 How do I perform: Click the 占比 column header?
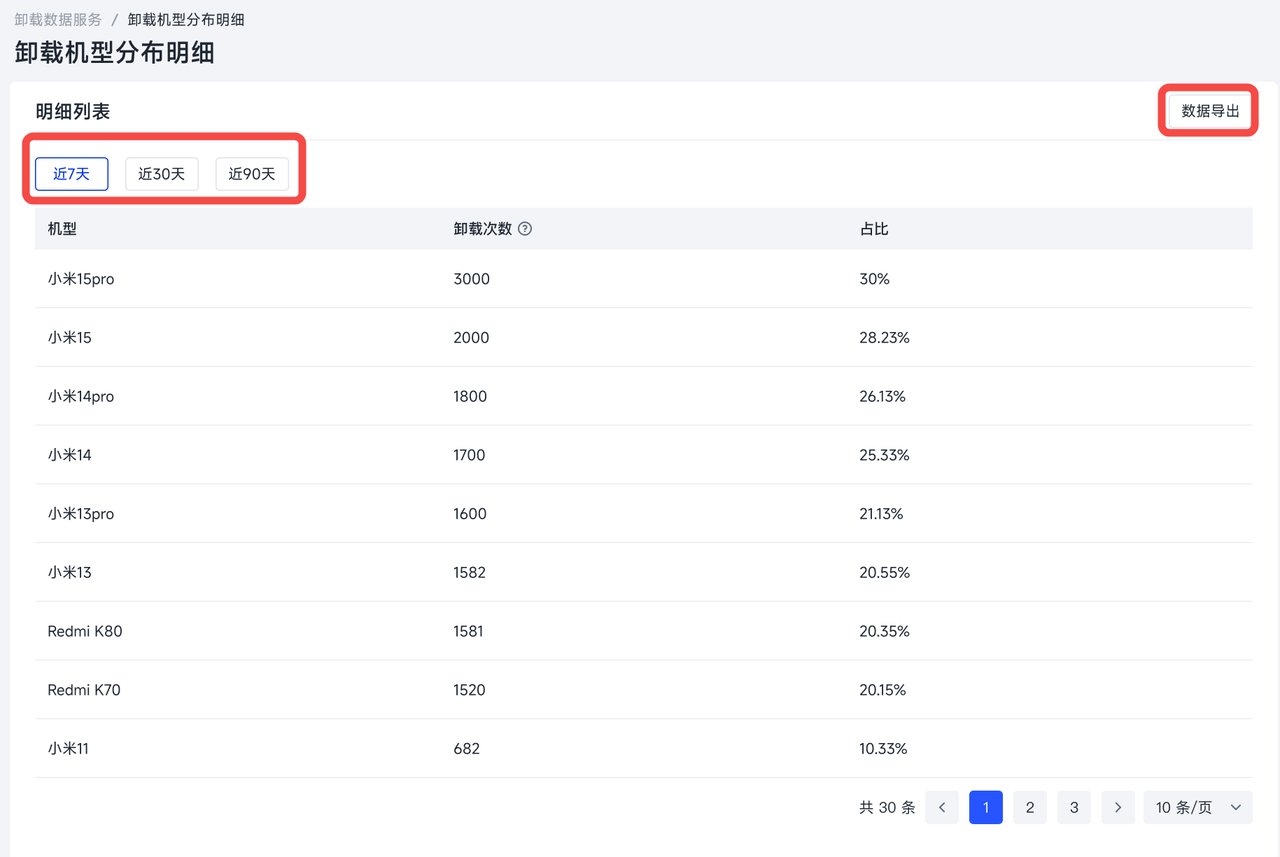click(874, 229)
